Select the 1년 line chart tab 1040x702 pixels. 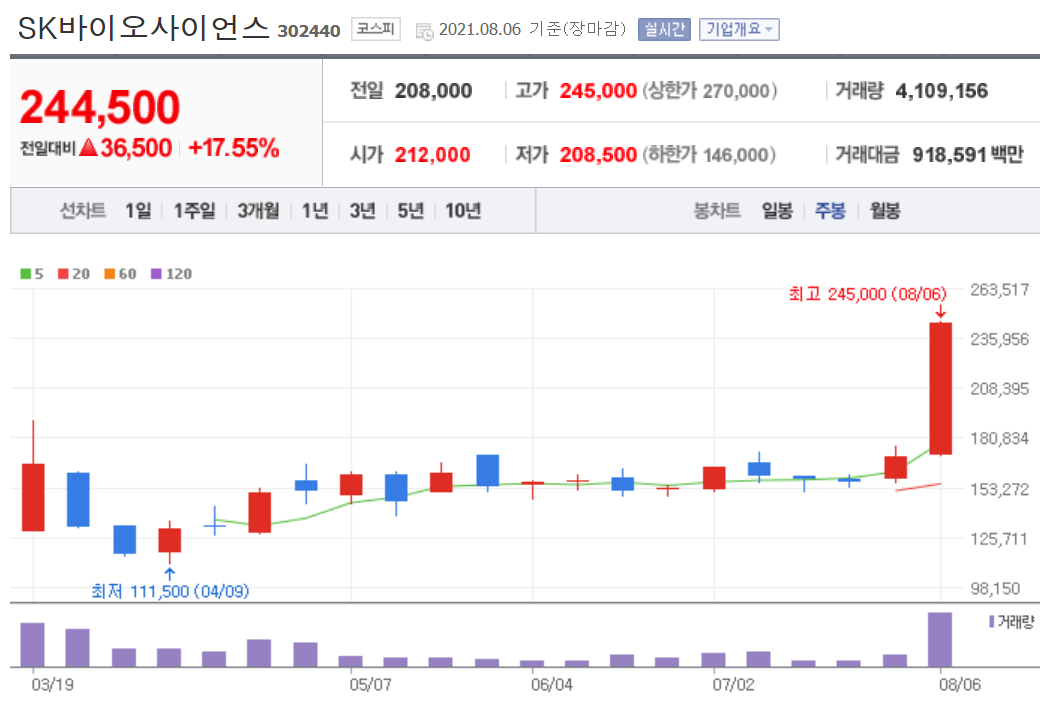pos(315,211)
